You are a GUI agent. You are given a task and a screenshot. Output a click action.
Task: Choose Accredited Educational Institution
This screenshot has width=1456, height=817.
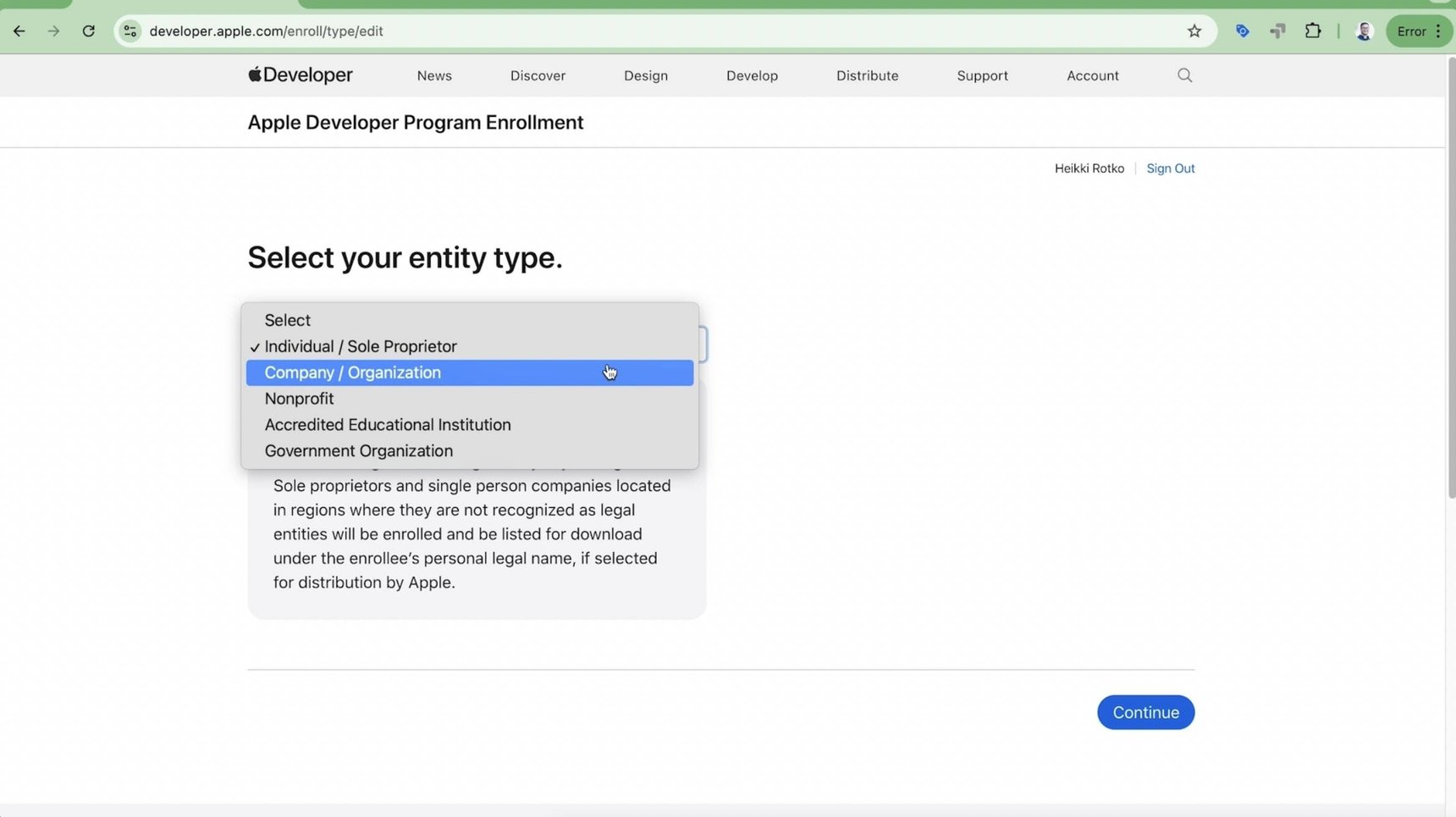click(x=388, y=424)
